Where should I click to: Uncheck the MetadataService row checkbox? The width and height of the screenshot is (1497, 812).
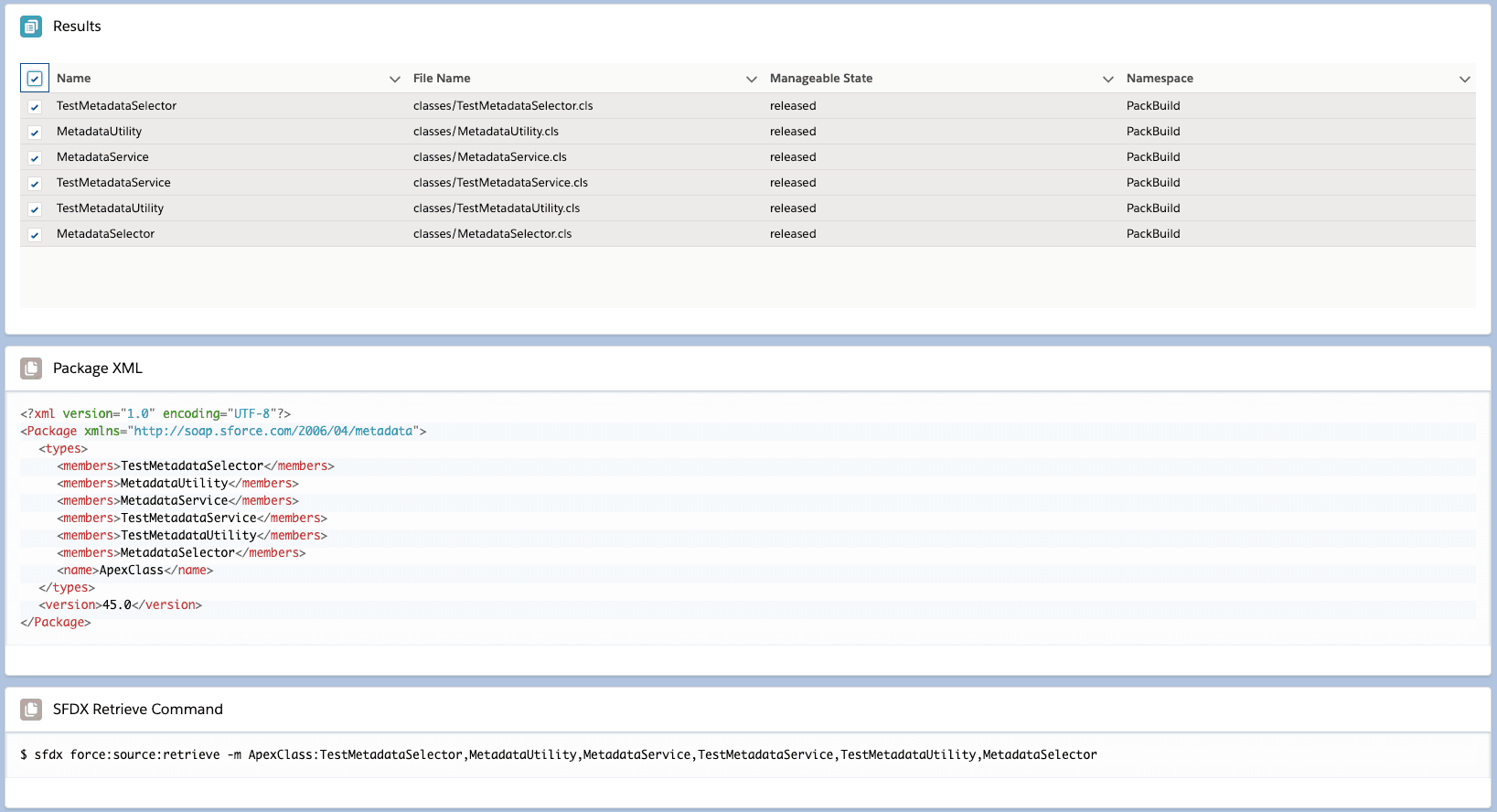[x=35, y=158]
